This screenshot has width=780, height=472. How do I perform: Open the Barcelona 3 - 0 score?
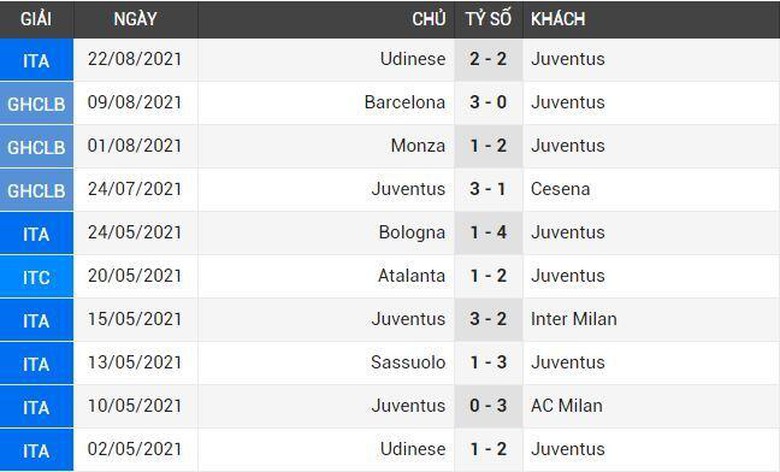(488, 102)
